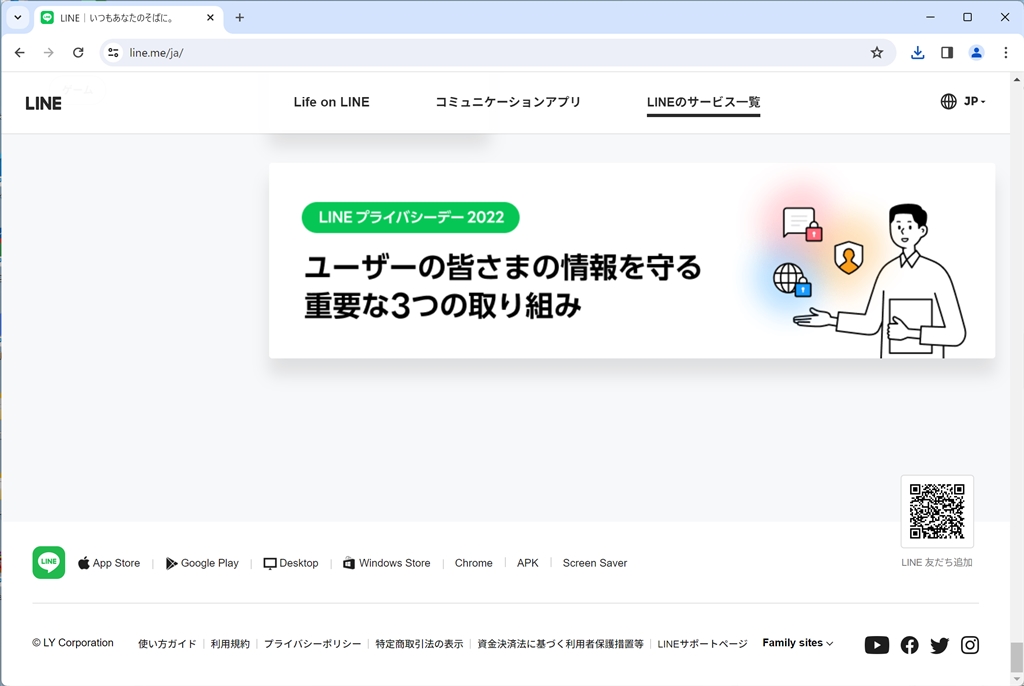Open the Instagram social icon
Screen dimensions: 1024x686
[970, 645]
